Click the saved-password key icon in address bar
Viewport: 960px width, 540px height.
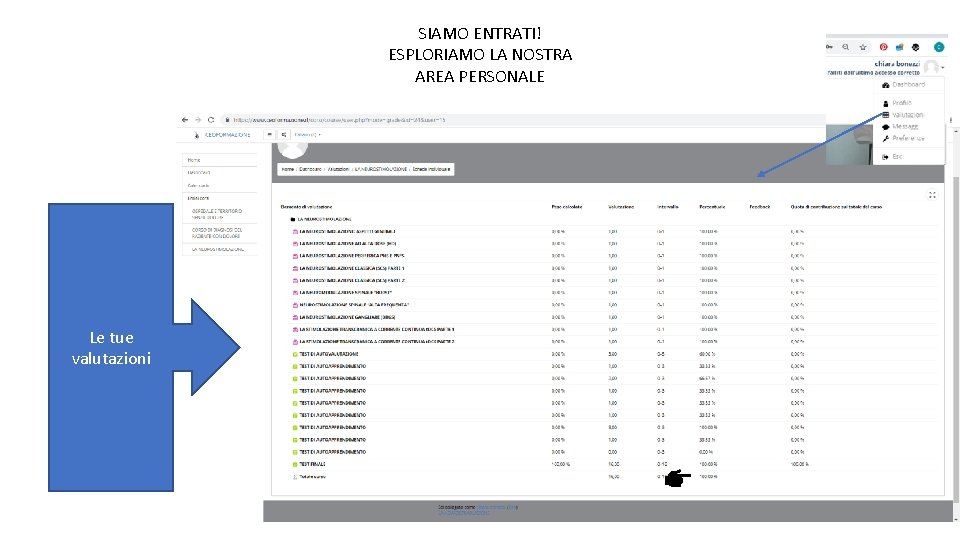pyautogui.click(x=830, y=47)
